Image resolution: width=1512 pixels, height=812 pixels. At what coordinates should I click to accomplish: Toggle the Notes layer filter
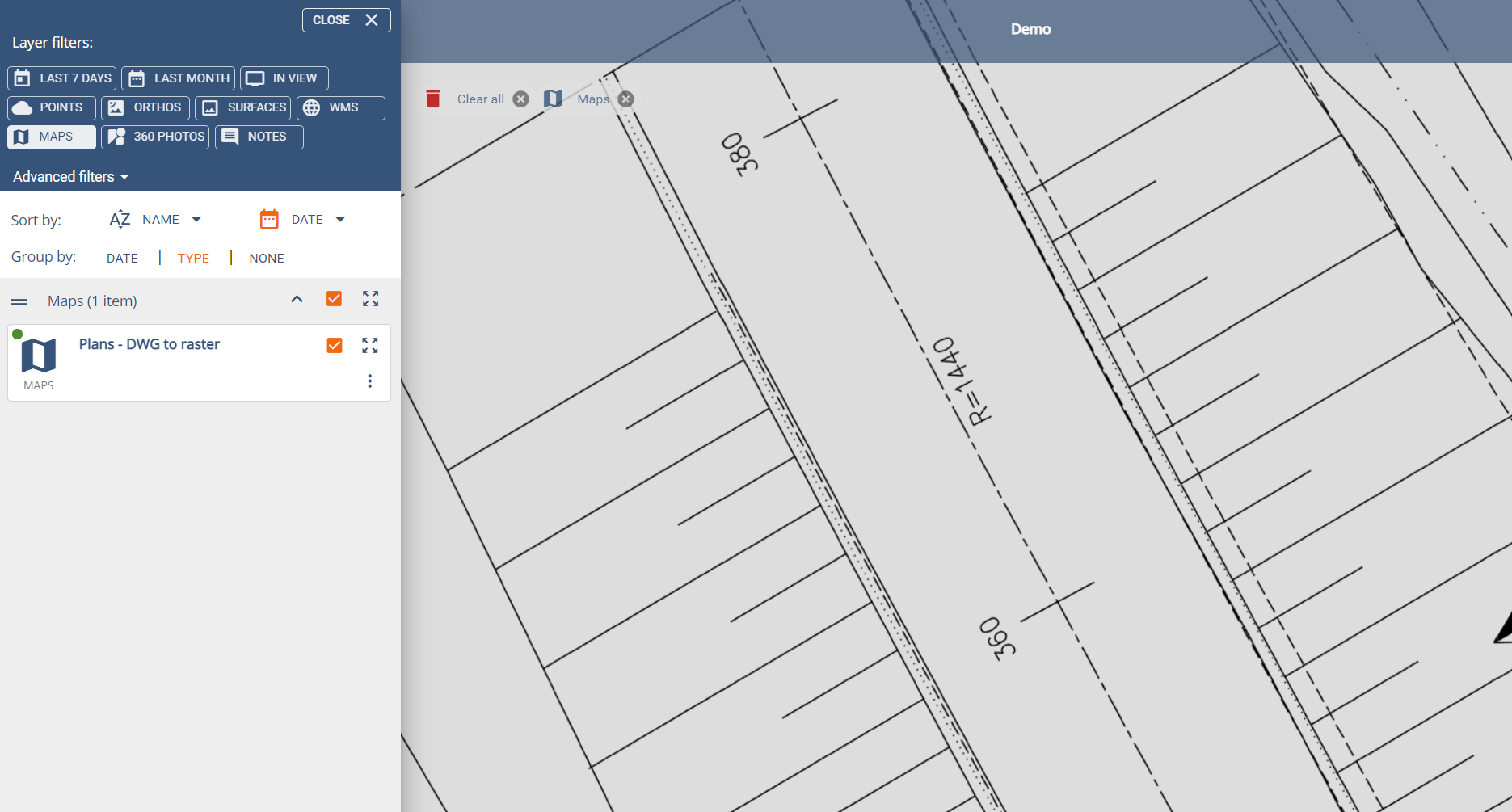point(259,137)
